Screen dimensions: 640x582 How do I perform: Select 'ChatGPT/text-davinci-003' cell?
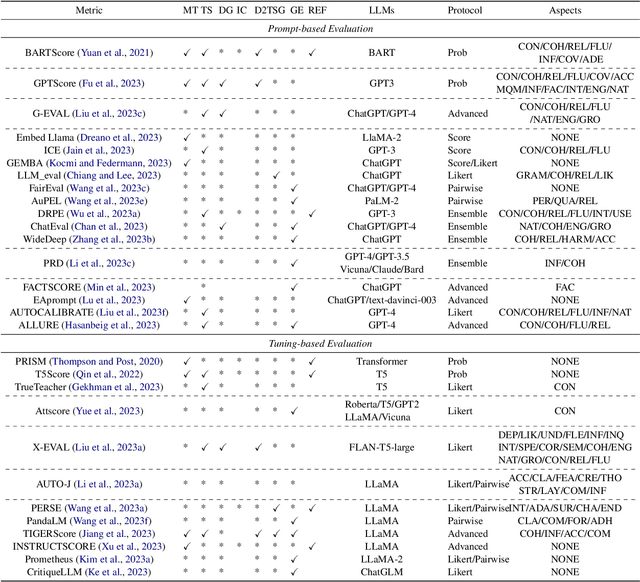382,300
